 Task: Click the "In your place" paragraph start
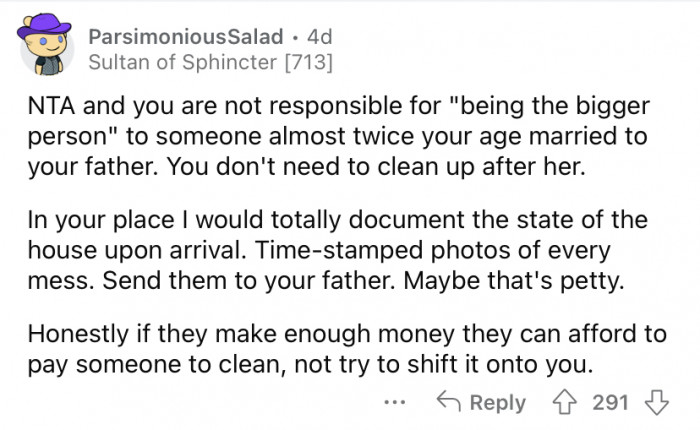[x=101, y=221]
